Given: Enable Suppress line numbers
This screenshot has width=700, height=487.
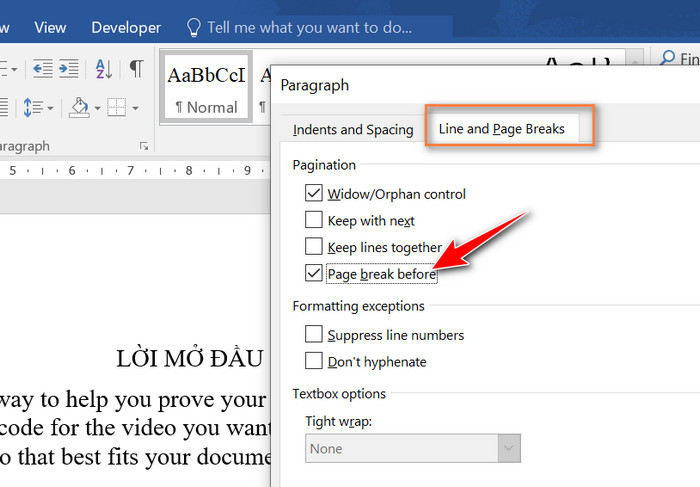Looking at the screenshot, I should pos(314,335).
